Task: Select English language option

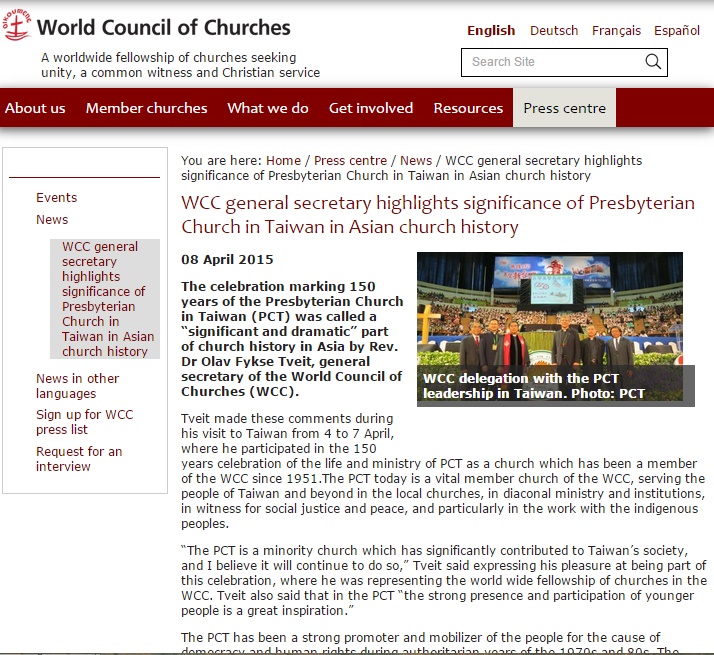Action: (491, 31)
